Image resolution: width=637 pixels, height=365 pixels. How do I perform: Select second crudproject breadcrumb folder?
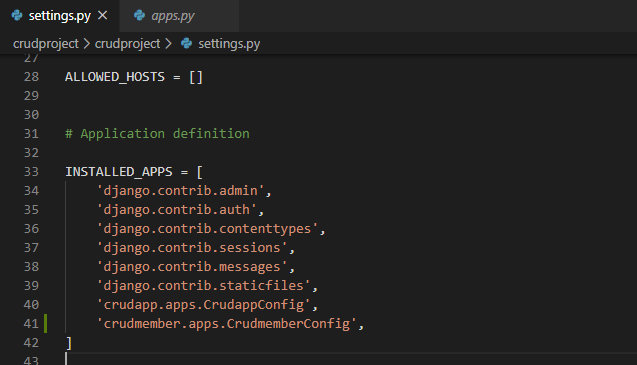[127, 43]
